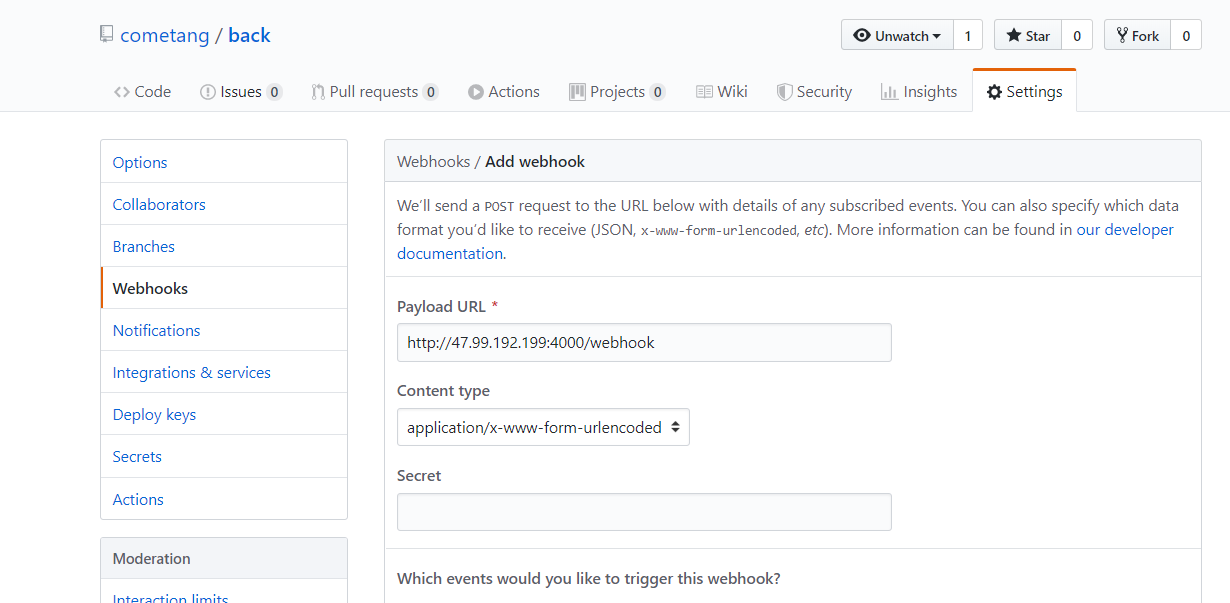
Task: Open Actions in the settings sidebar
Action: pos(224,499)
